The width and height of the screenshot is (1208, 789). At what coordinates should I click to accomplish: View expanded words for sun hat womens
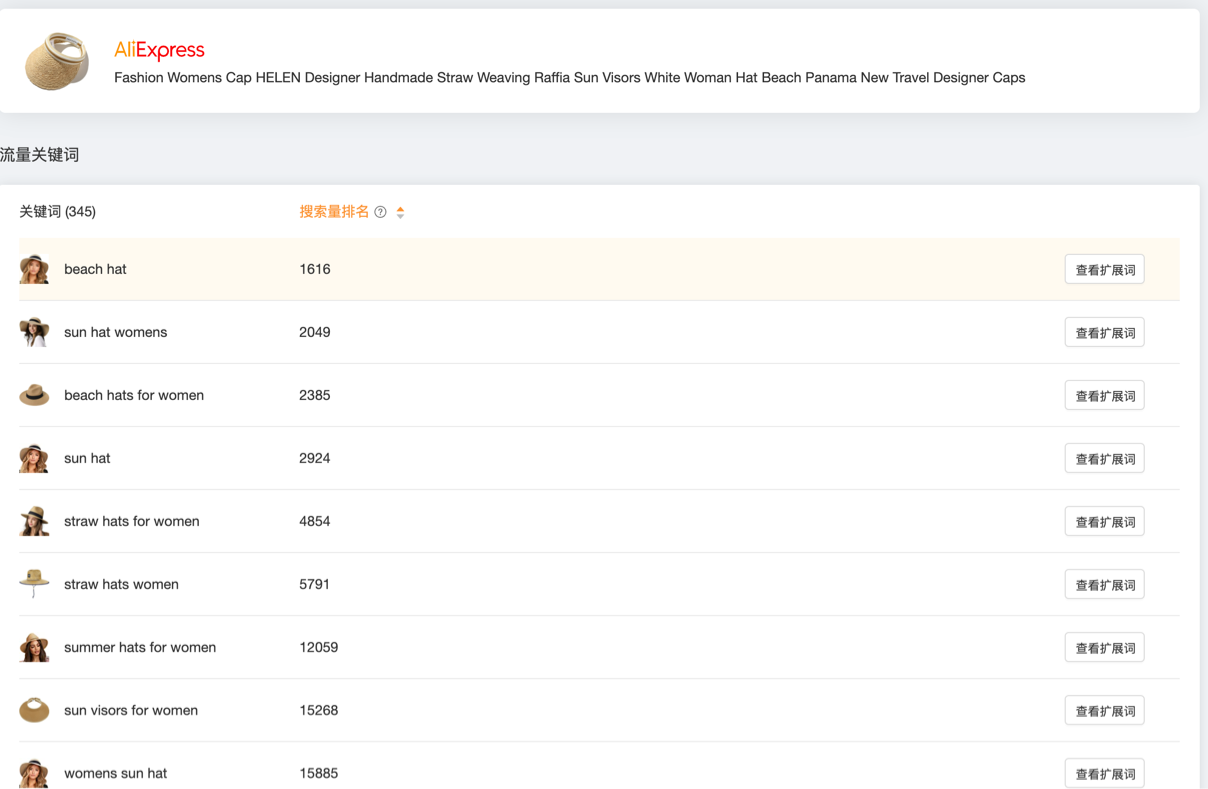pos(1104,333)
